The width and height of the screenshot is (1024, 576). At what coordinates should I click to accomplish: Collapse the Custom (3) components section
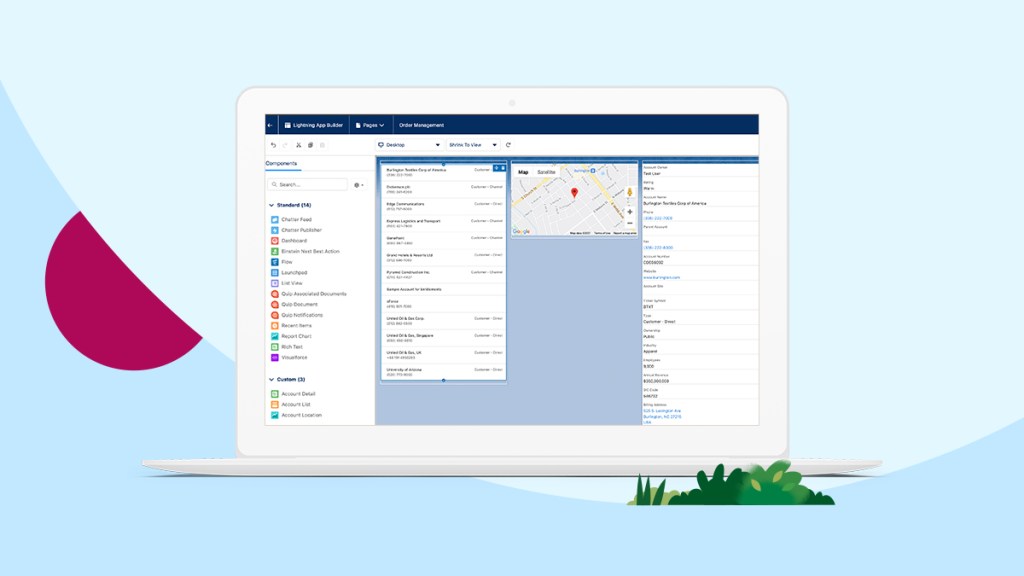tap(271, 380)
